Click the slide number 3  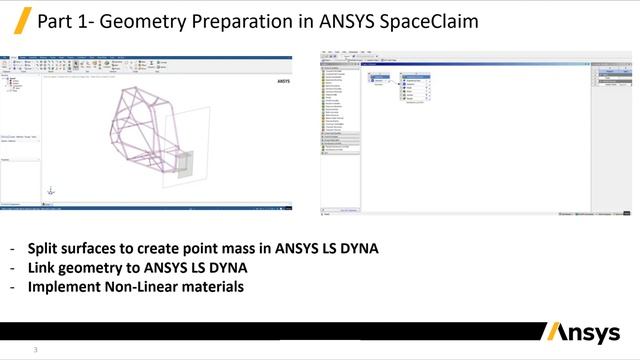pos(36,349)
